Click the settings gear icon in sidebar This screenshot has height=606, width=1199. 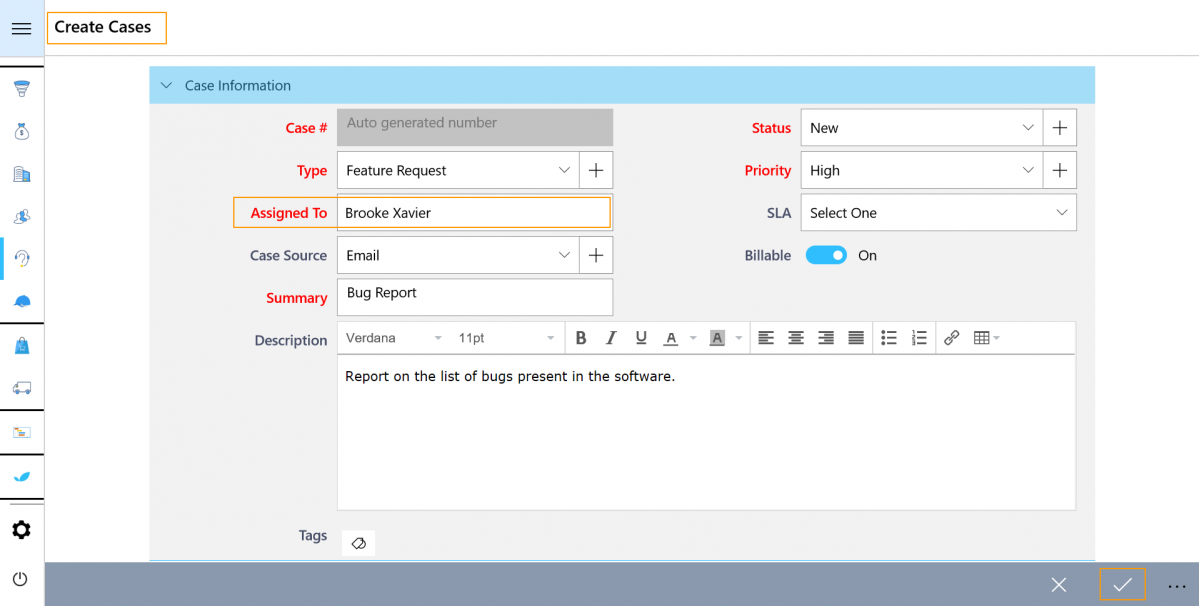[21, 530]
